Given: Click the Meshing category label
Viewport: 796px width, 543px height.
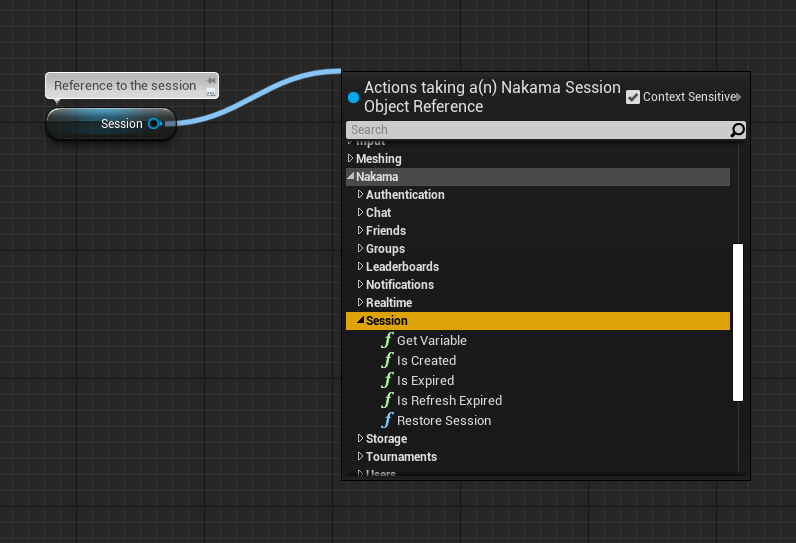Looking at the screenshot, I should pos(379,159).
